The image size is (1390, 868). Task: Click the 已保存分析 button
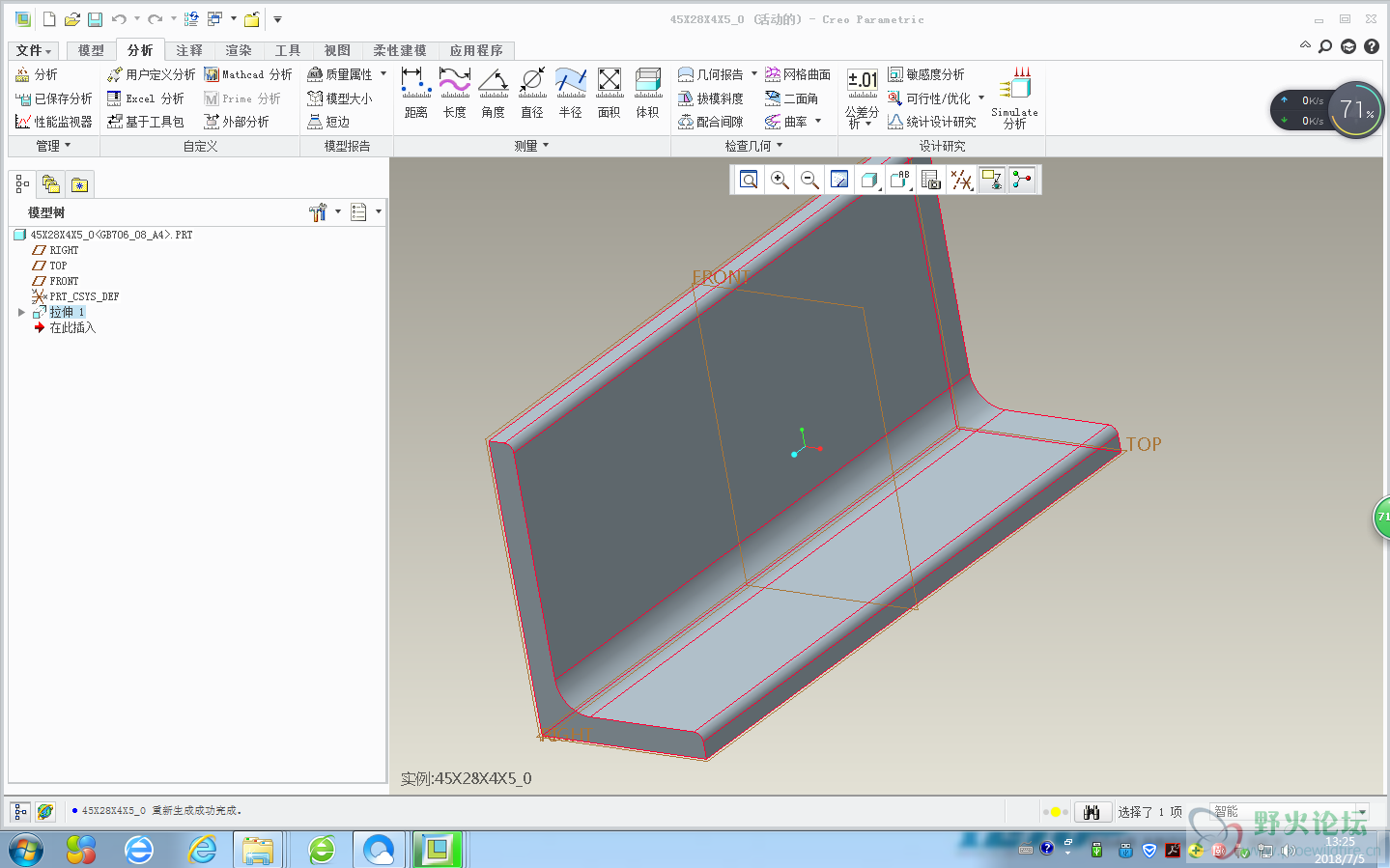tap(54, 98)
